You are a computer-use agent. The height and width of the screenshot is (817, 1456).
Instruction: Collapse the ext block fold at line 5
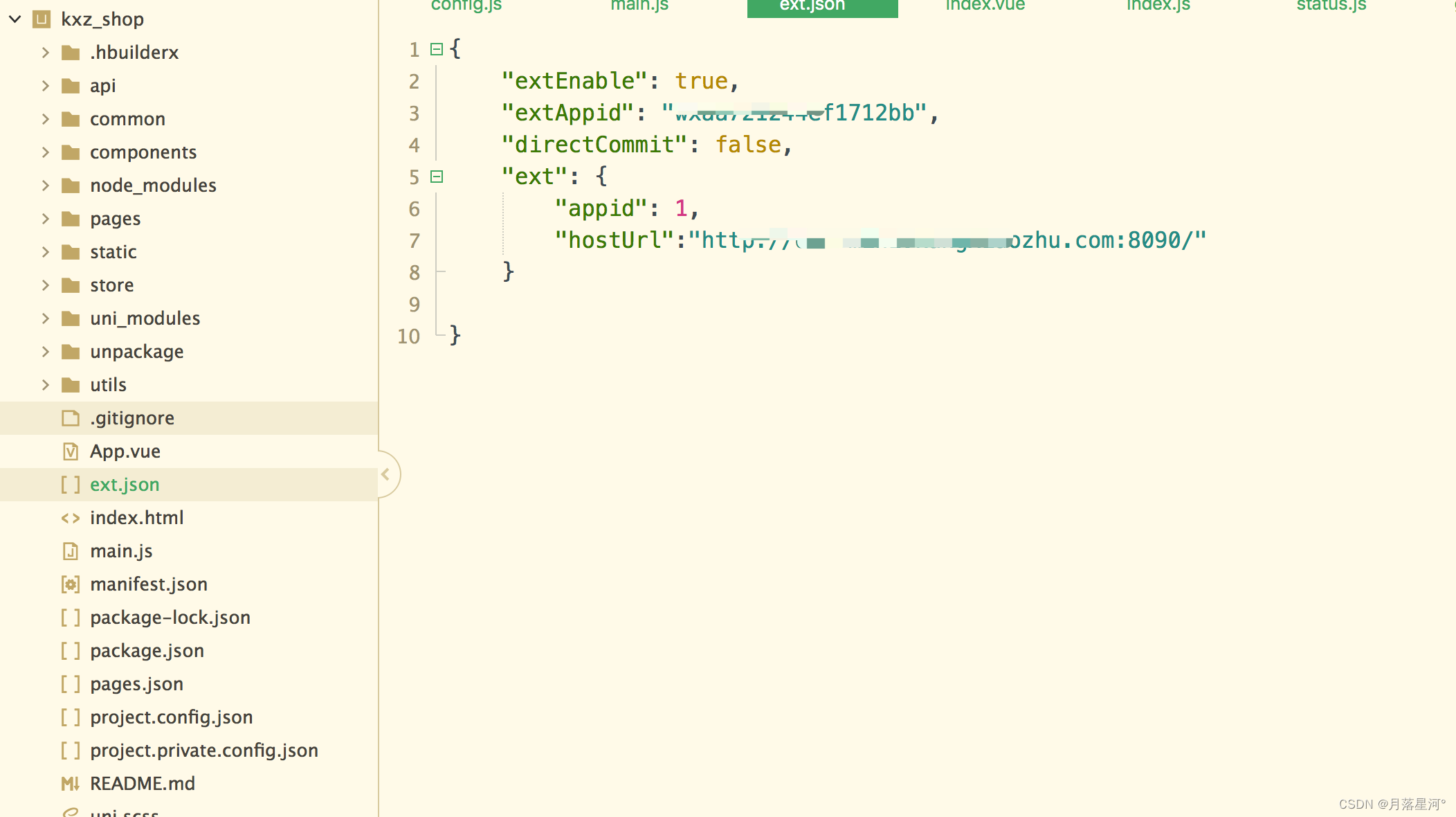point(436,177)
